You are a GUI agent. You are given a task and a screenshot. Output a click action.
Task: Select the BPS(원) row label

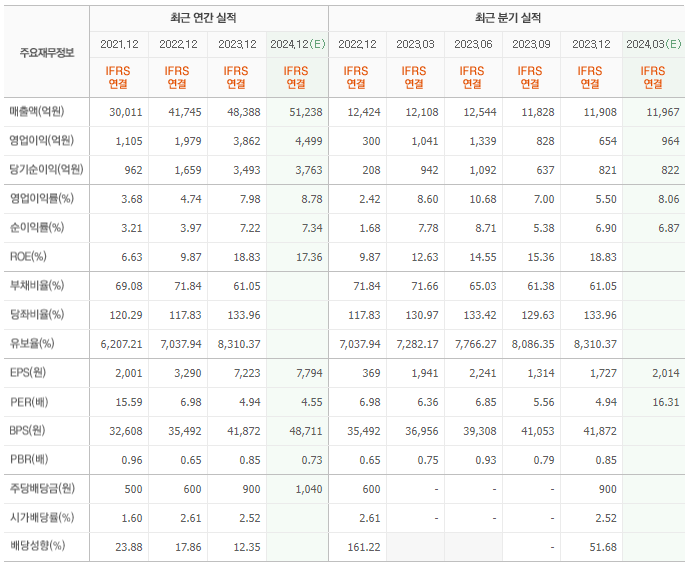click(x=28, y=430)
